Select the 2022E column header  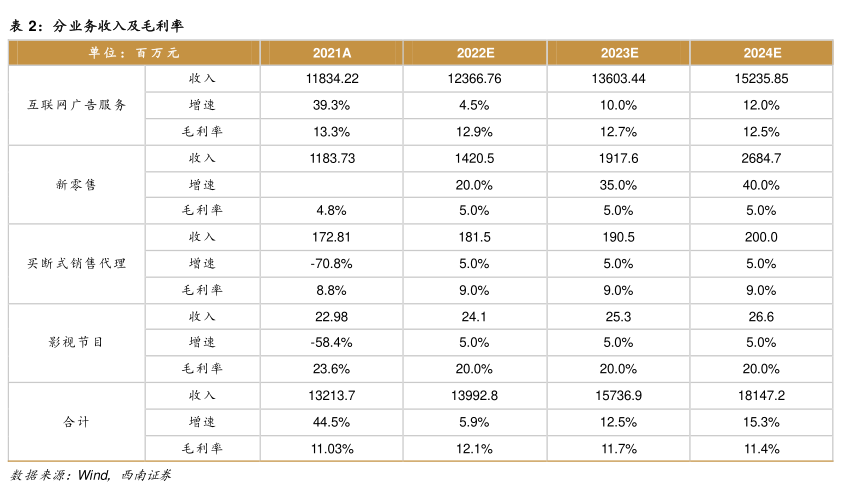coord(477,53)
